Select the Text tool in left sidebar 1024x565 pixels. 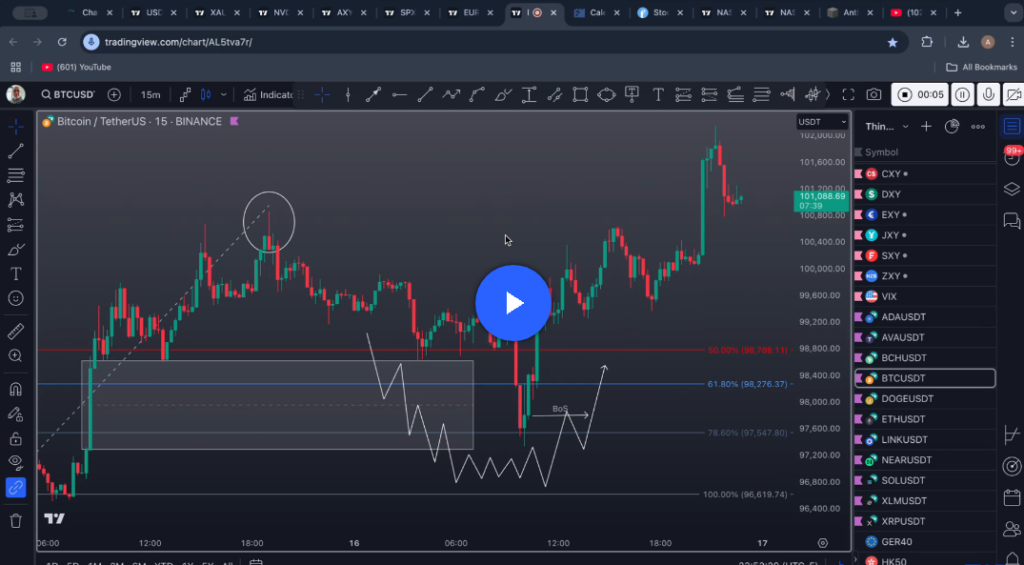(x=16, y=273)
